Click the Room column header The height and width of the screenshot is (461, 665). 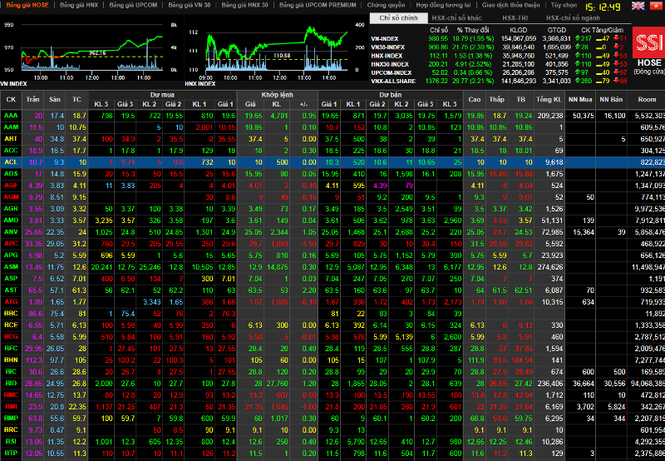coord(646,100)
